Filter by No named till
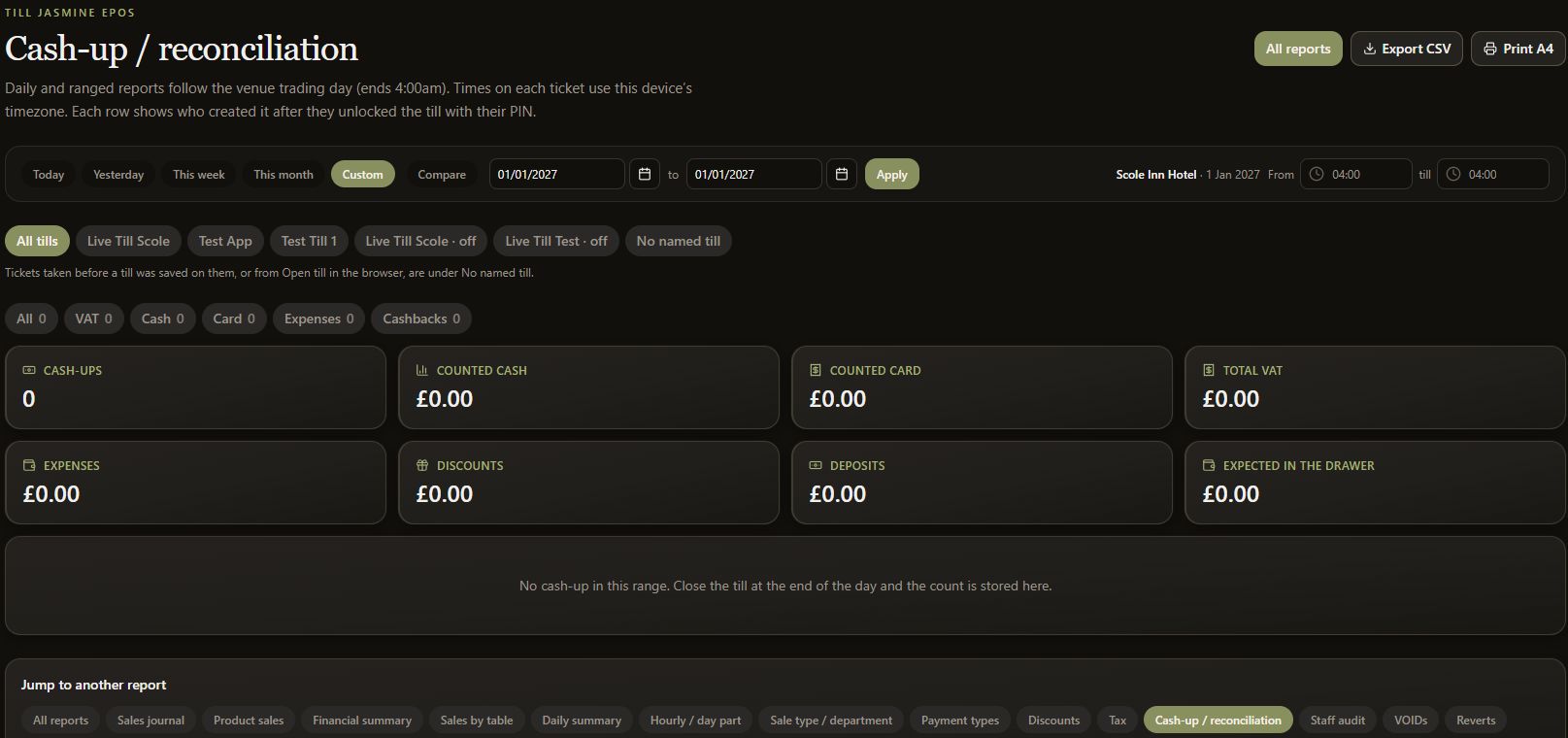 point(679,241)
